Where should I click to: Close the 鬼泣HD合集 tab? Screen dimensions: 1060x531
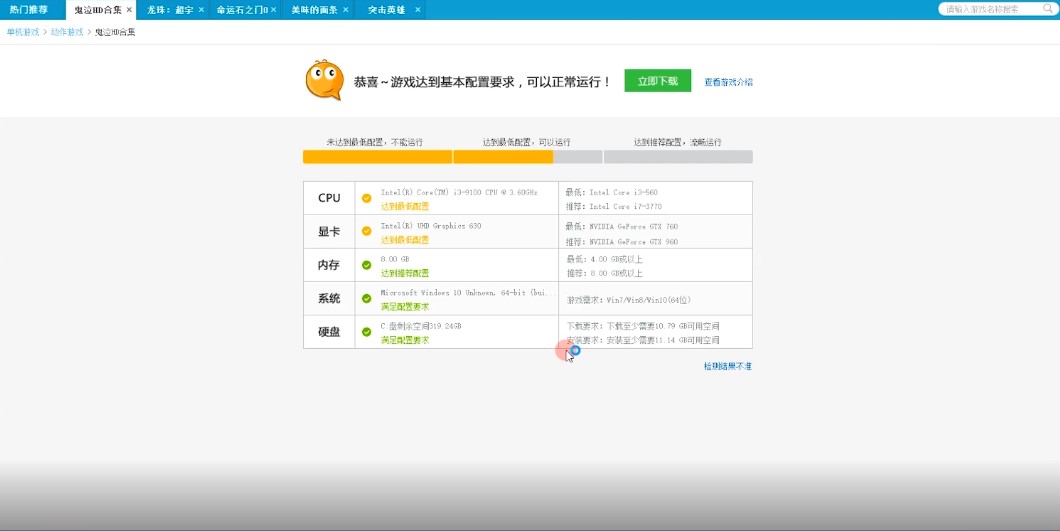129,10
